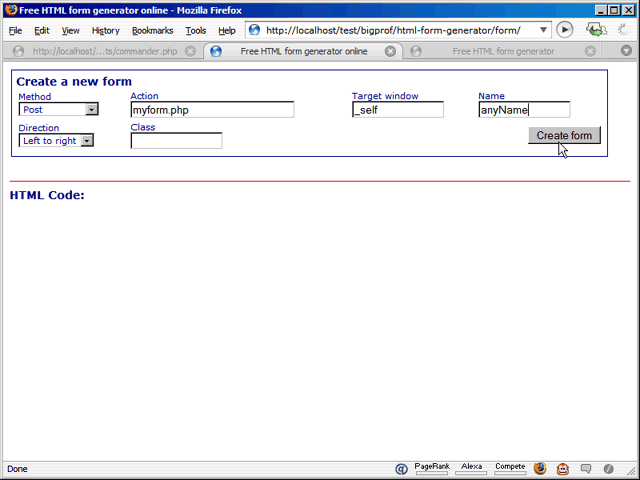This screenshot has width=640, height=480.
Task: Switch to the commander.php tab
Action: (x=105, y=51)
